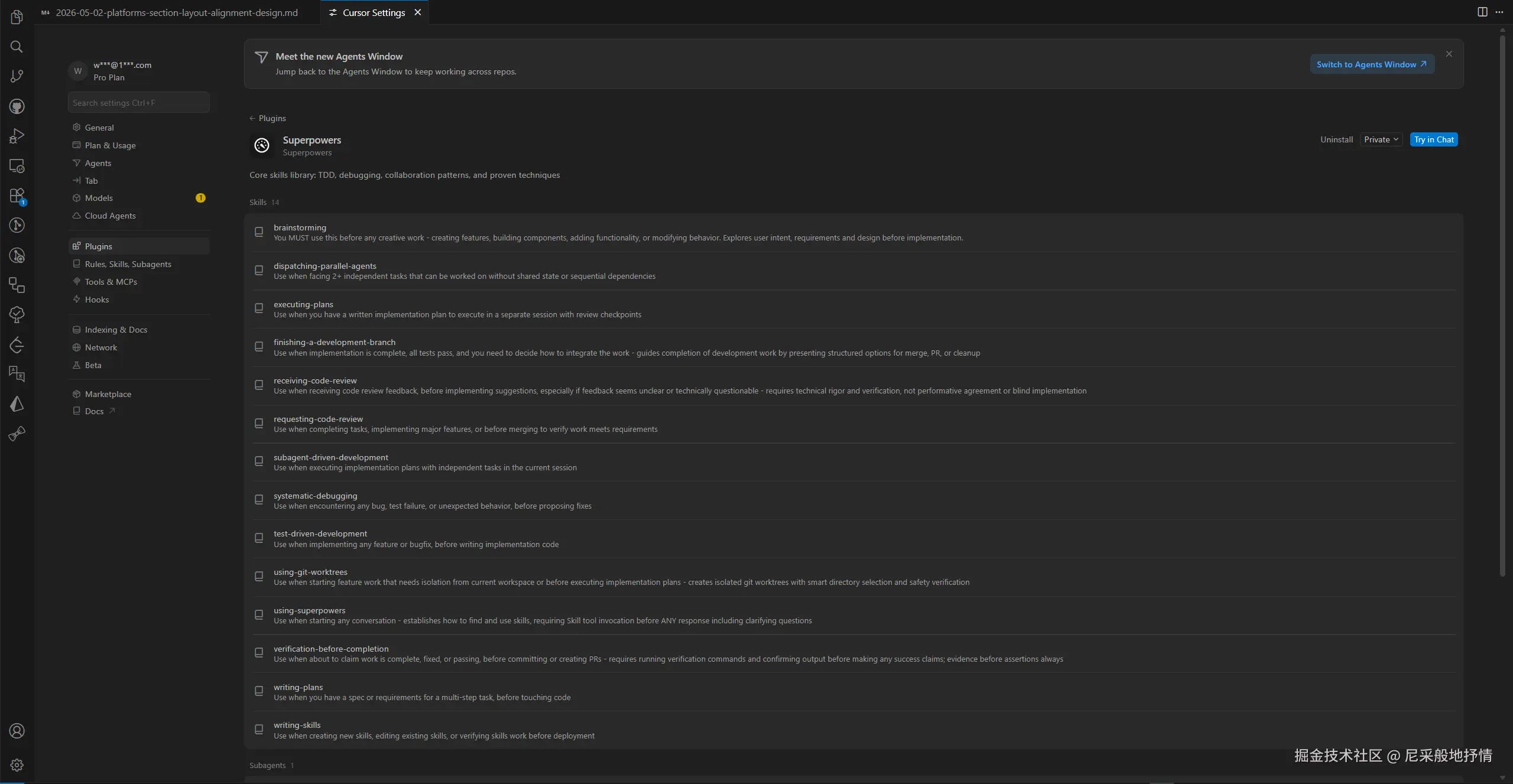Open the dispatching-parallel-agents skill
Viewport: 1513px width, 784px height.
click(854, 271)
